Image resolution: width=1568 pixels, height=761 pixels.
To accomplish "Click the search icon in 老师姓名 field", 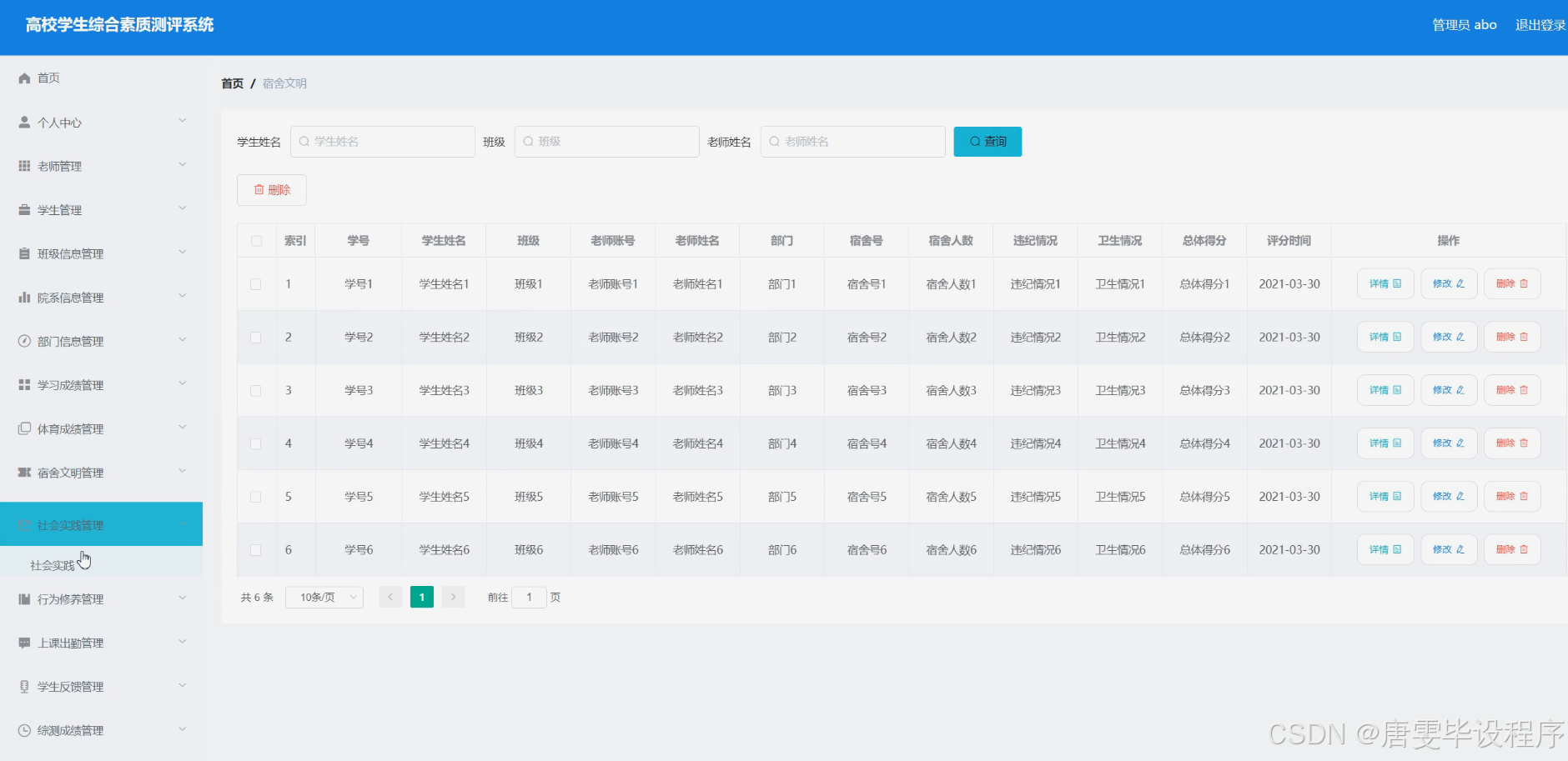I will pos(774,142).
